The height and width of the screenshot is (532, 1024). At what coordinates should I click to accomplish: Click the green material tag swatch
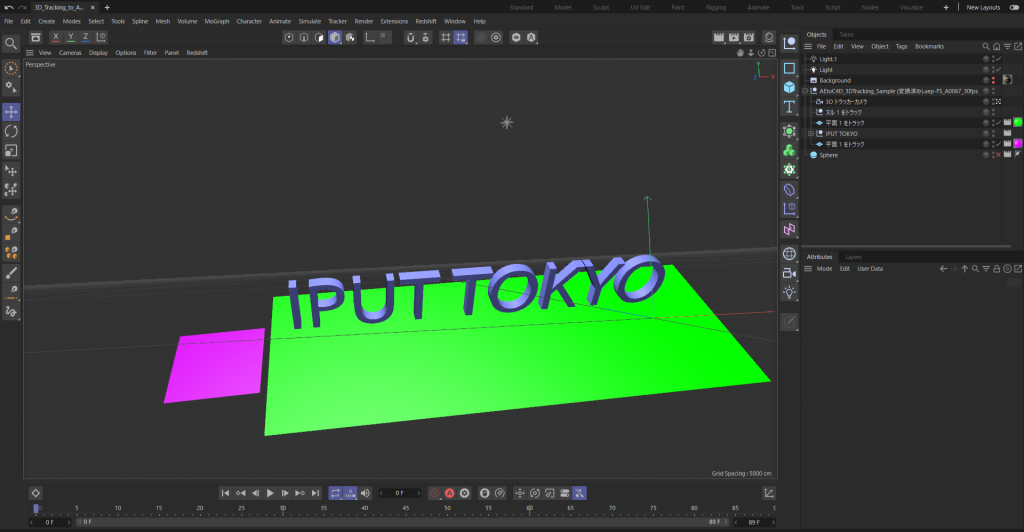[1017, 122]
